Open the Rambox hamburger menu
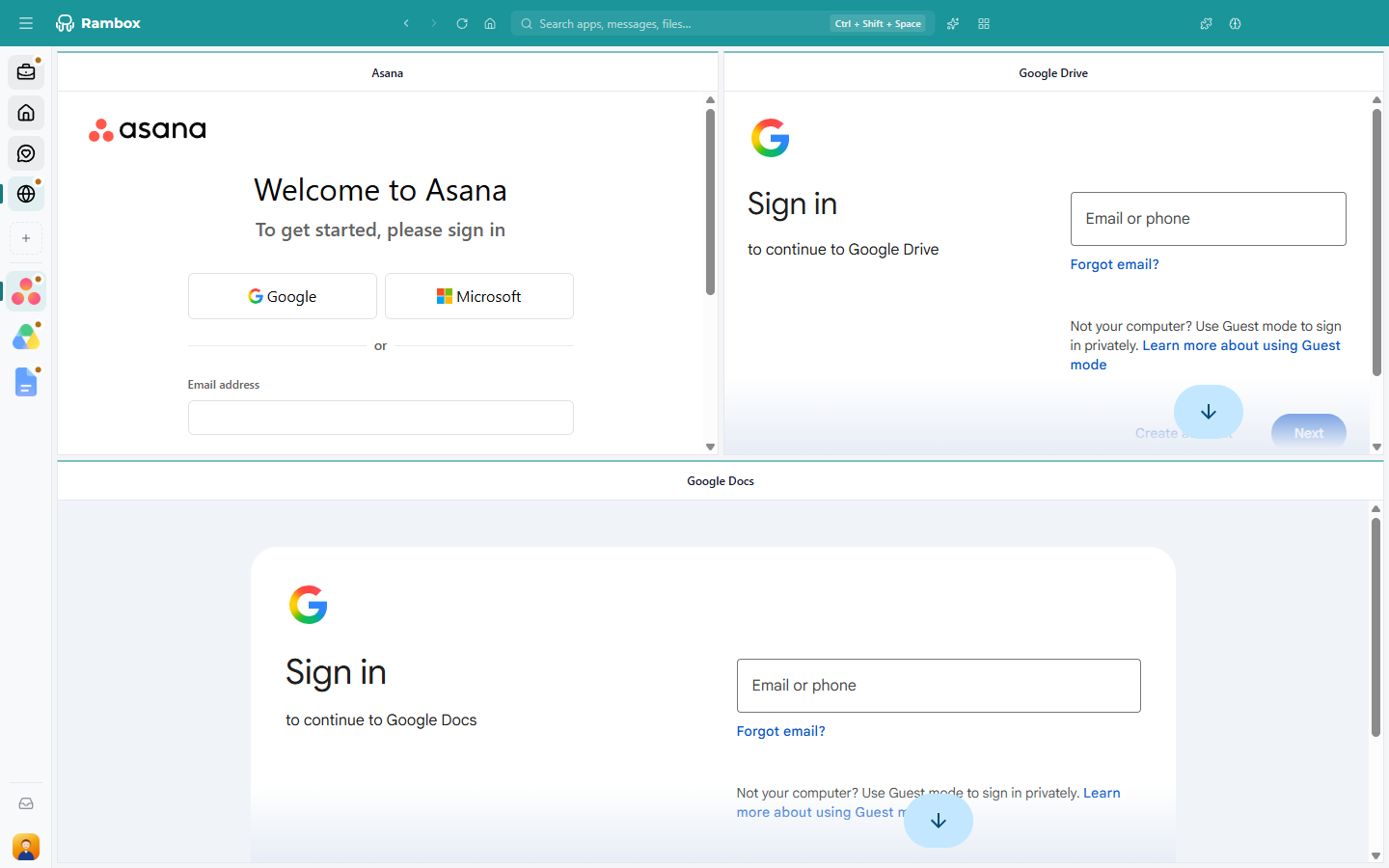Viewport: 1389px width, 868px height. [26, 23]
